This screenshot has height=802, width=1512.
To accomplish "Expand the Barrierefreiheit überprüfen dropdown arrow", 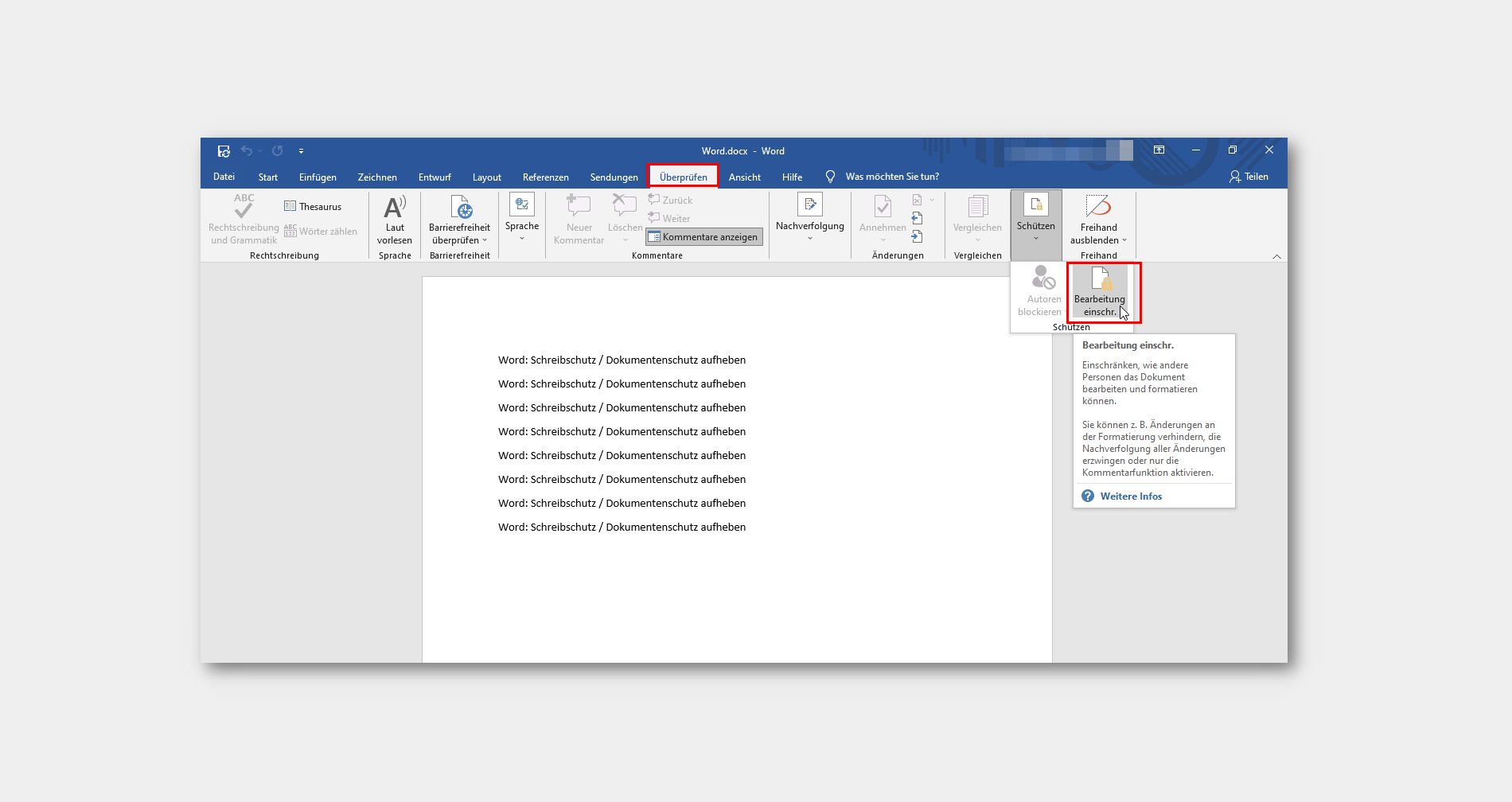I will point(484,240).
